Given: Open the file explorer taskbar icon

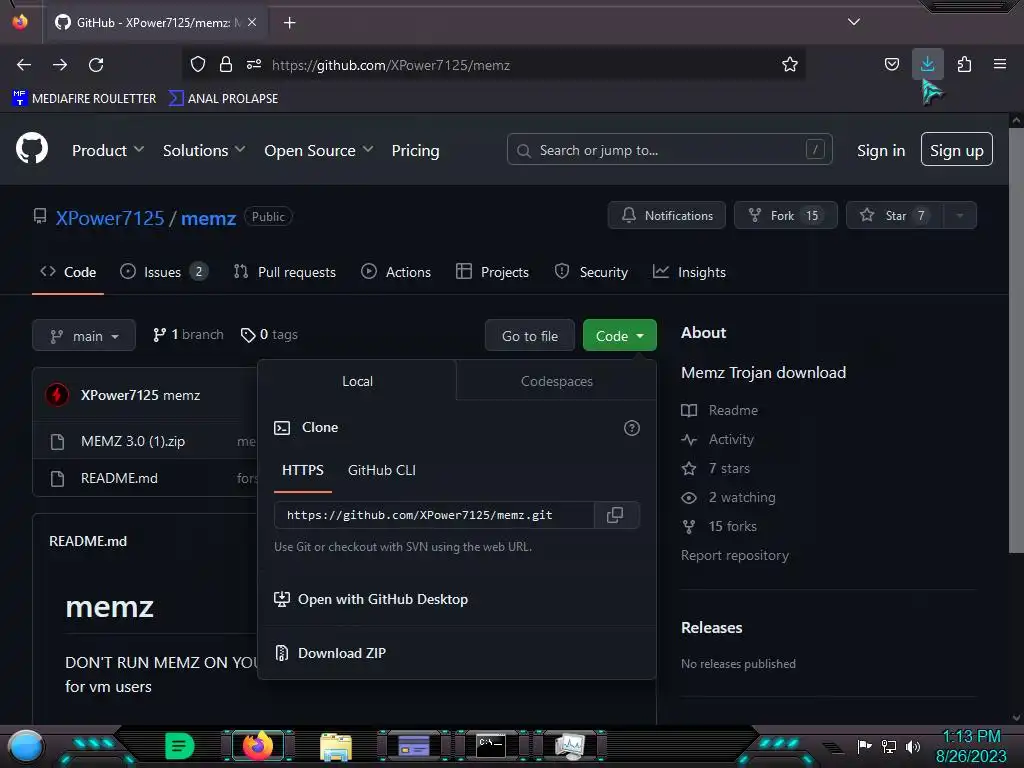Looking at the screenshot, I should pyautogui.click(x=336, y=746).
